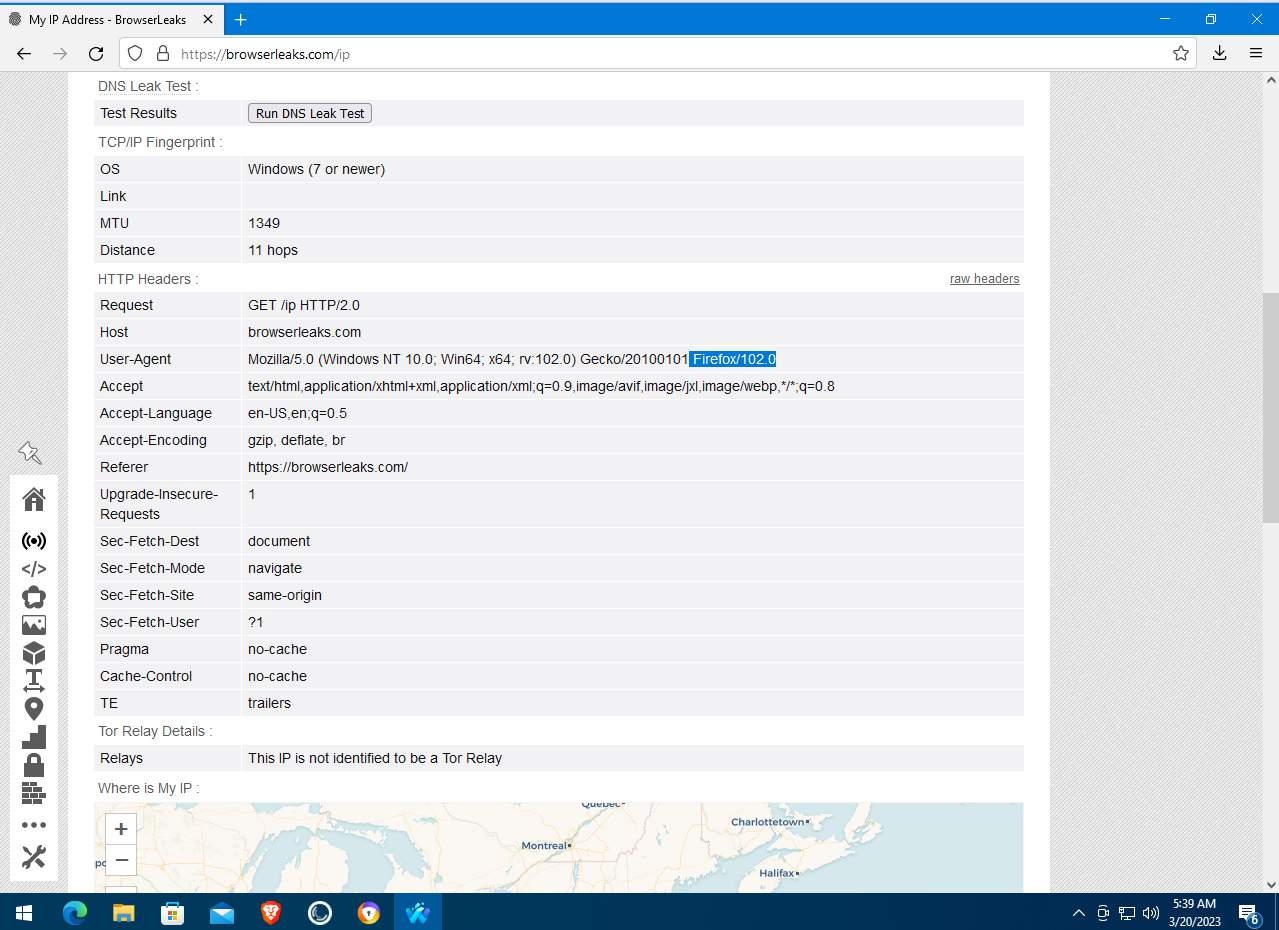
Task: Open the SSL/TLS padlock sidebar icon
Action: [x=34, y=766]
